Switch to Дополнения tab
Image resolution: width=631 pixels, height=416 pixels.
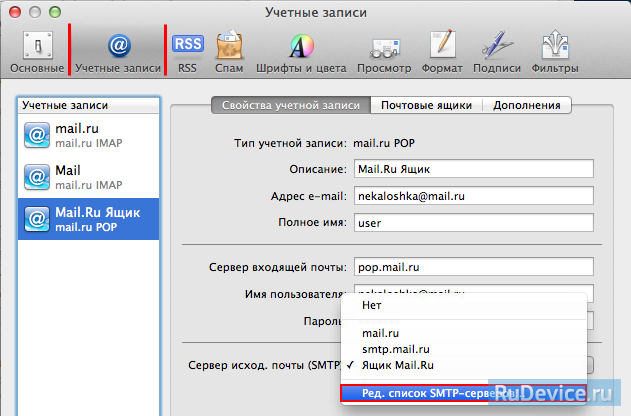(527, 105)
